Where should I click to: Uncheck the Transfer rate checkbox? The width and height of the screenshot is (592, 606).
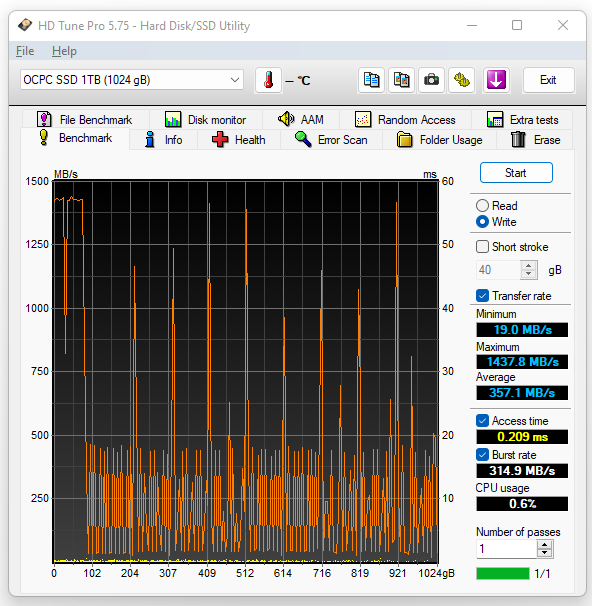point(482,296)
